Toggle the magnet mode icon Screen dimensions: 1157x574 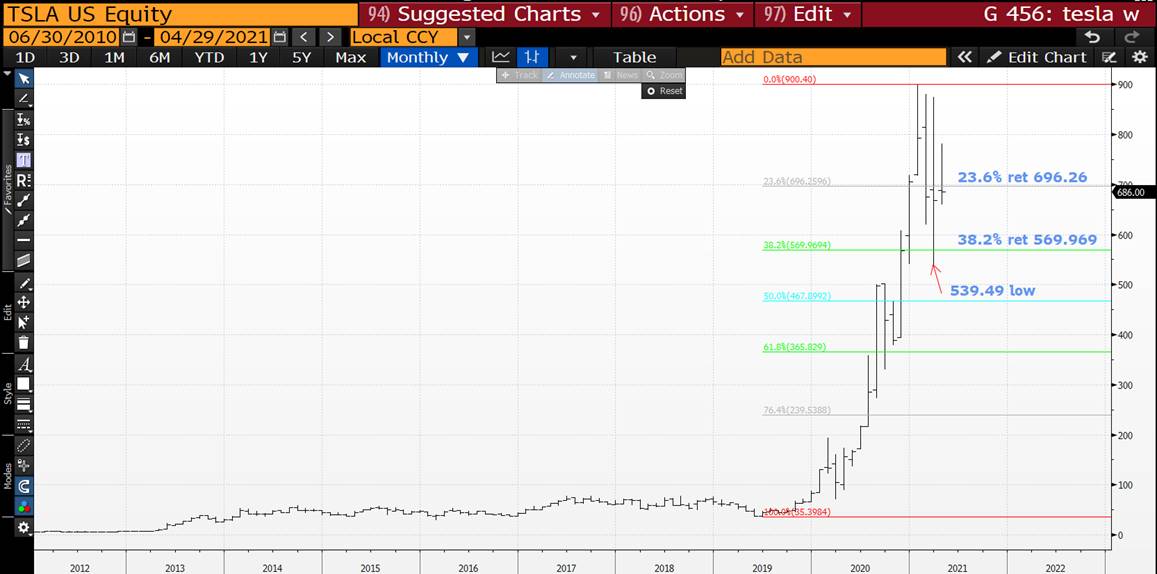(24, 485)
